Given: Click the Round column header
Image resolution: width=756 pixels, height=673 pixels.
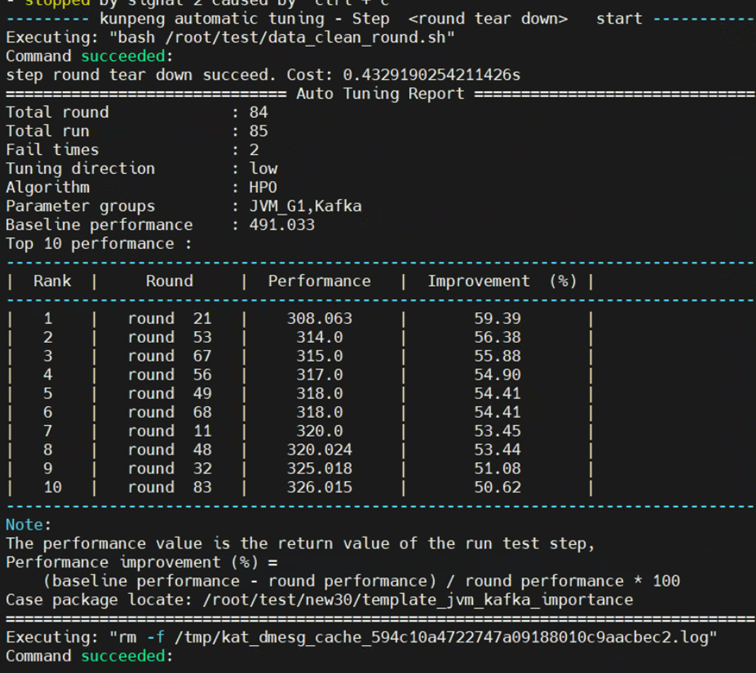Looking at the screenshot, I should click(x=169, y=281).
